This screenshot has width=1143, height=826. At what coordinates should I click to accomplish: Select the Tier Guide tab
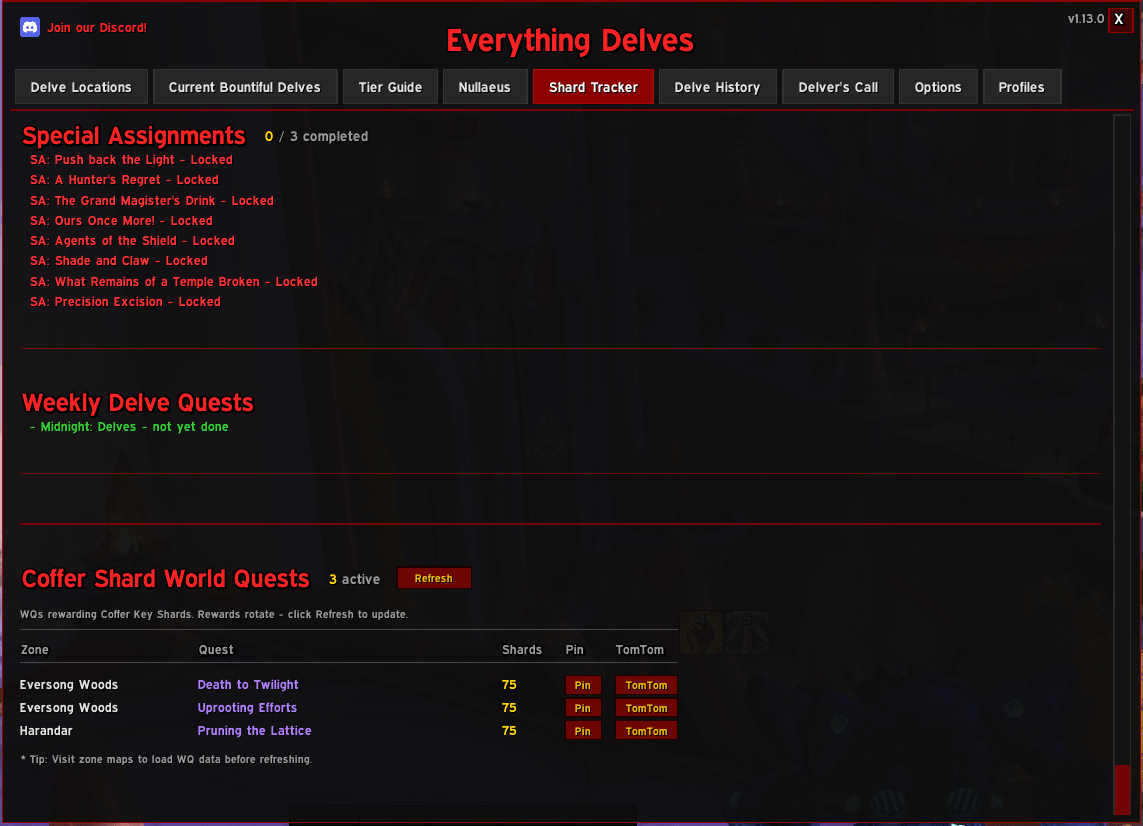point(390,87)
